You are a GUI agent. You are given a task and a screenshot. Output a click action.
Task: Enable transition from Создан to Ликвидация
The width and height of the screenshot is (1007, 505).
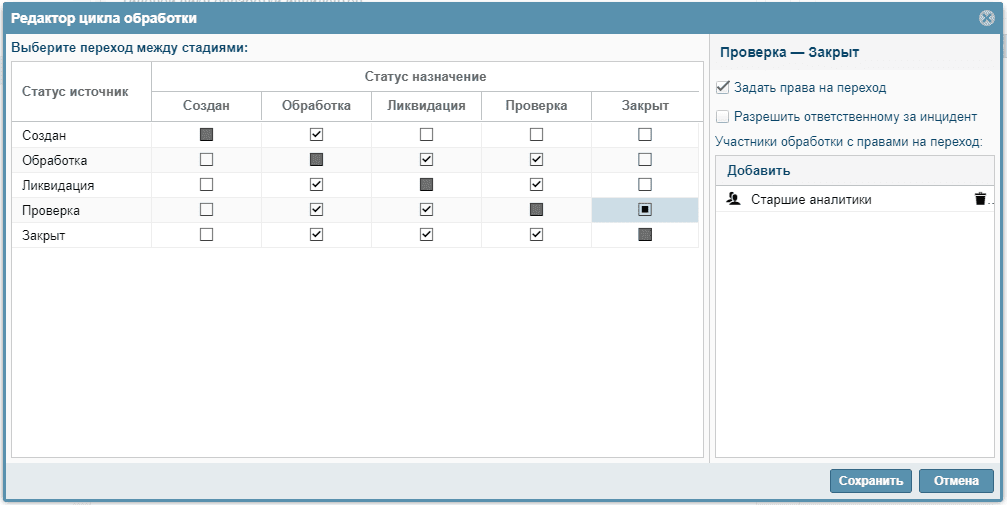pyautogui.click(x=426, y=134)
